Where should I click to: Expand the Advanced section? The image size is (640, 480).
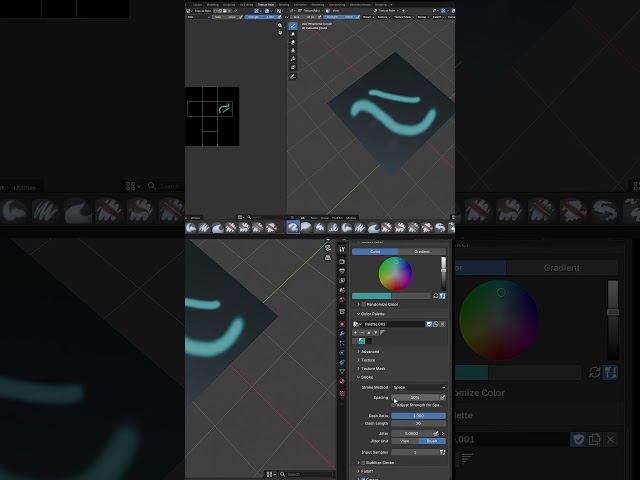(x=368, y=351)
